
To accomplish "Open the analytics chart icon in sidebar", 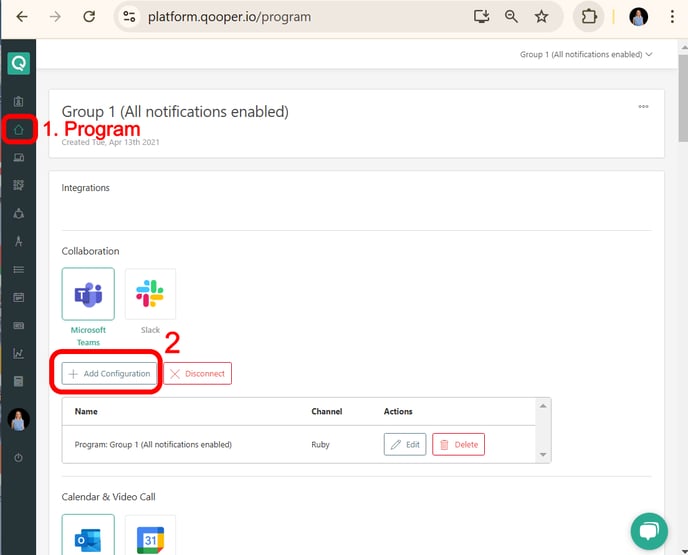I will tap(18, 353).
